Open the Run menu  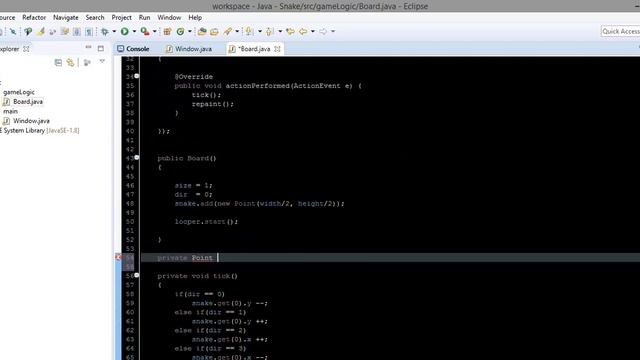pyautogui.click(x=144, y=18)
